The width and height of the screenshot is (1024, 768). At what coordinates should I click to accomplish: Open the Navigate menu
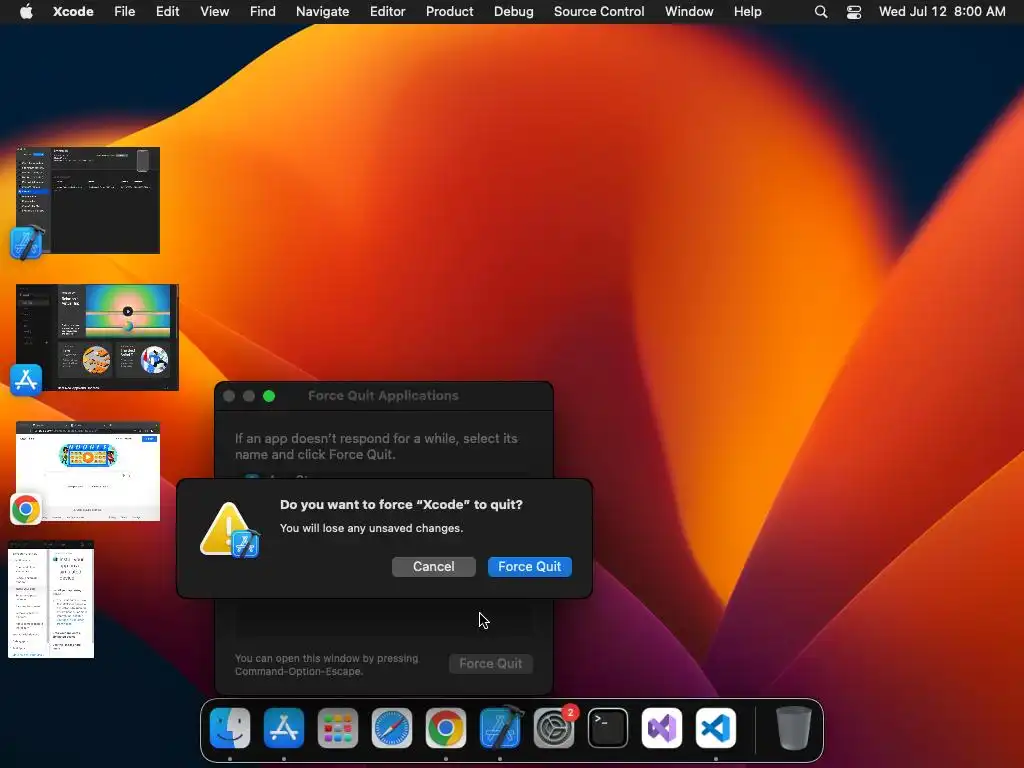323,12
